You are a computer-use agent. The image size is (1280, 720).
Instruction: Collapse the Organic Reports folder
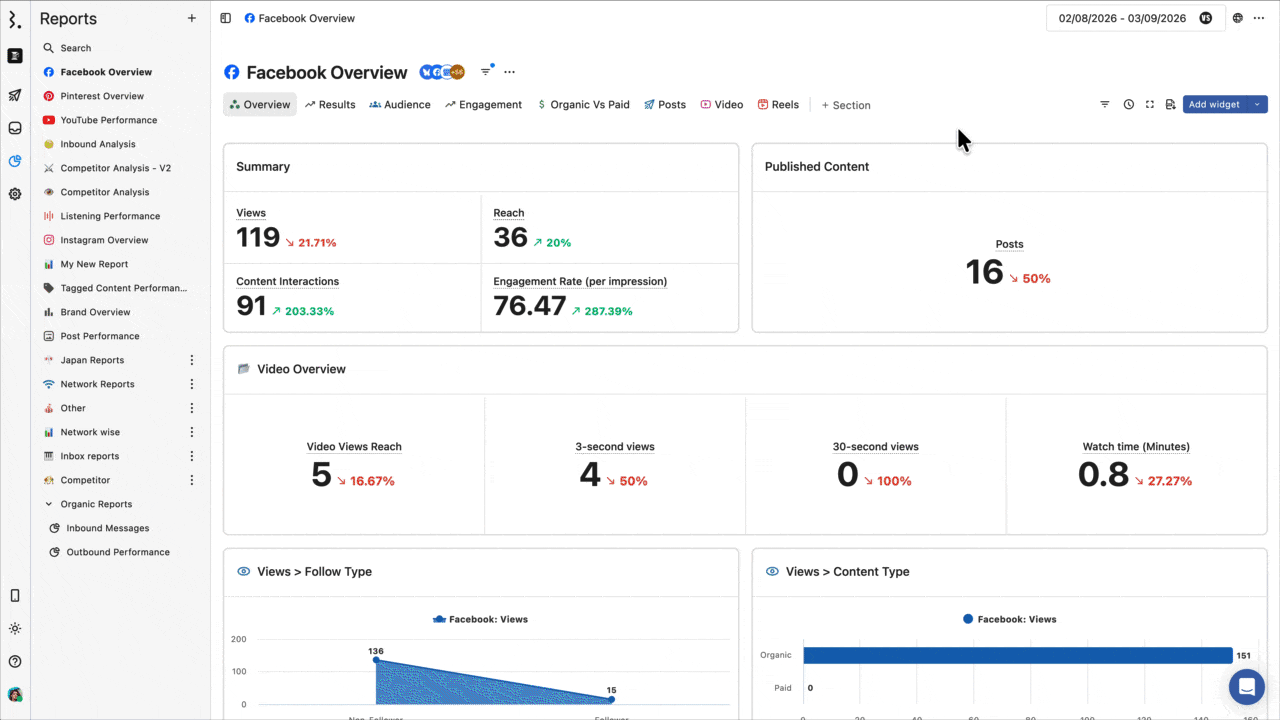pyautogui.click(x=49, y=505)
